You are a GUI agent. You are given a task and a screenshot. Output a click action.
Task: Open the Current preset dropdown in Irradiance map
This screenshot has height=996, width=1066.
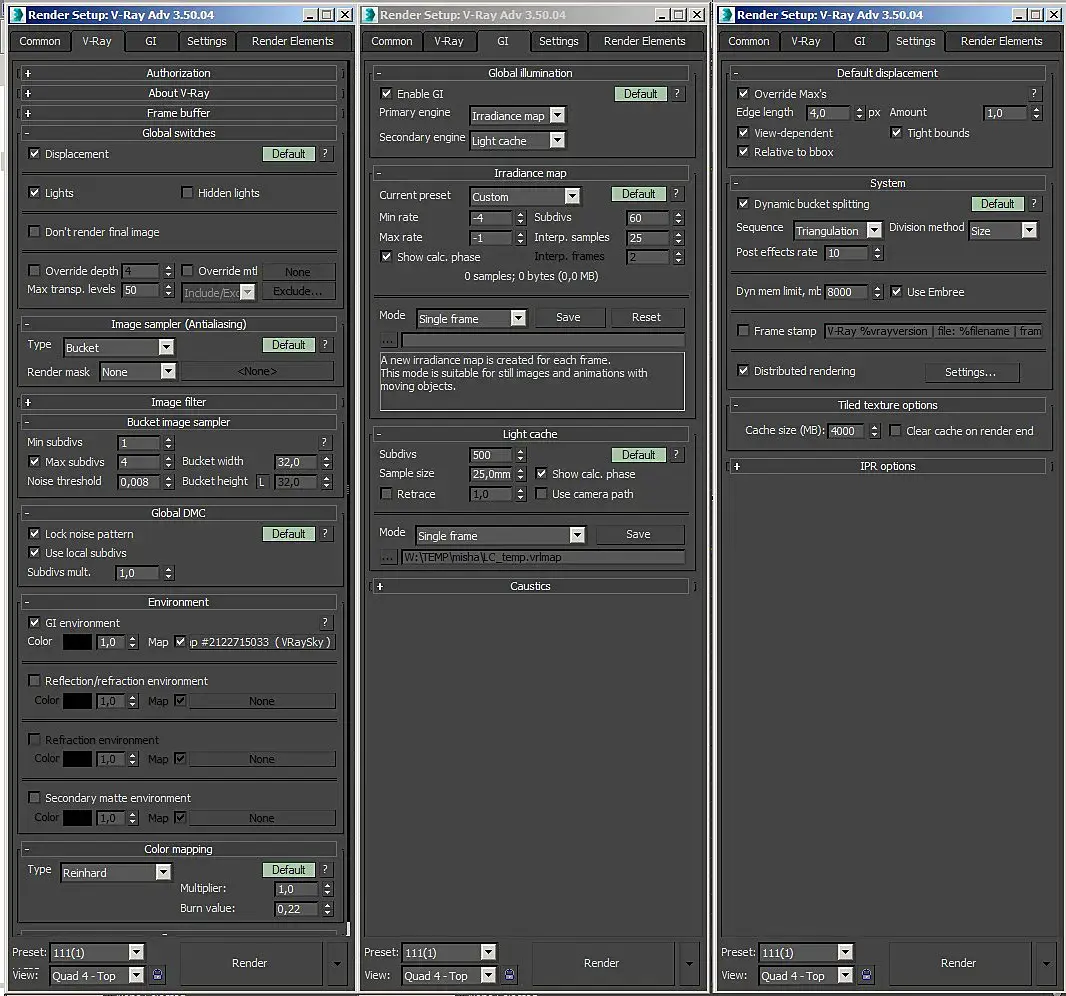coord(525,196)
